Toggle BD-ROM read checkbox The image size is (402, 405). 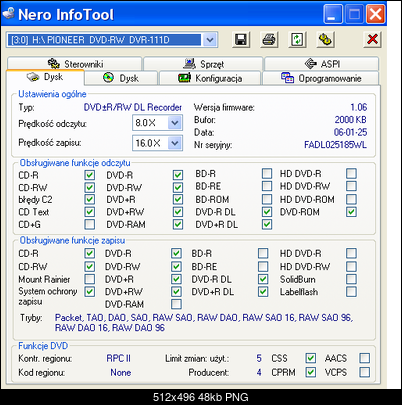pyautogui.click(x=267, y=199)
